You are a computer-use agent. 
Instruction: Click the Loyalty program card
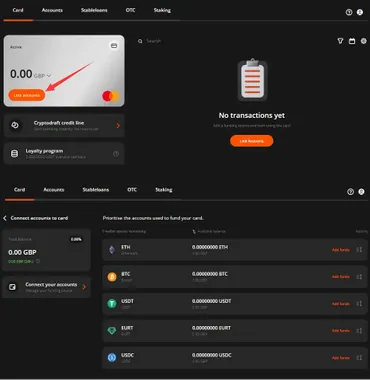coord(64,154)
